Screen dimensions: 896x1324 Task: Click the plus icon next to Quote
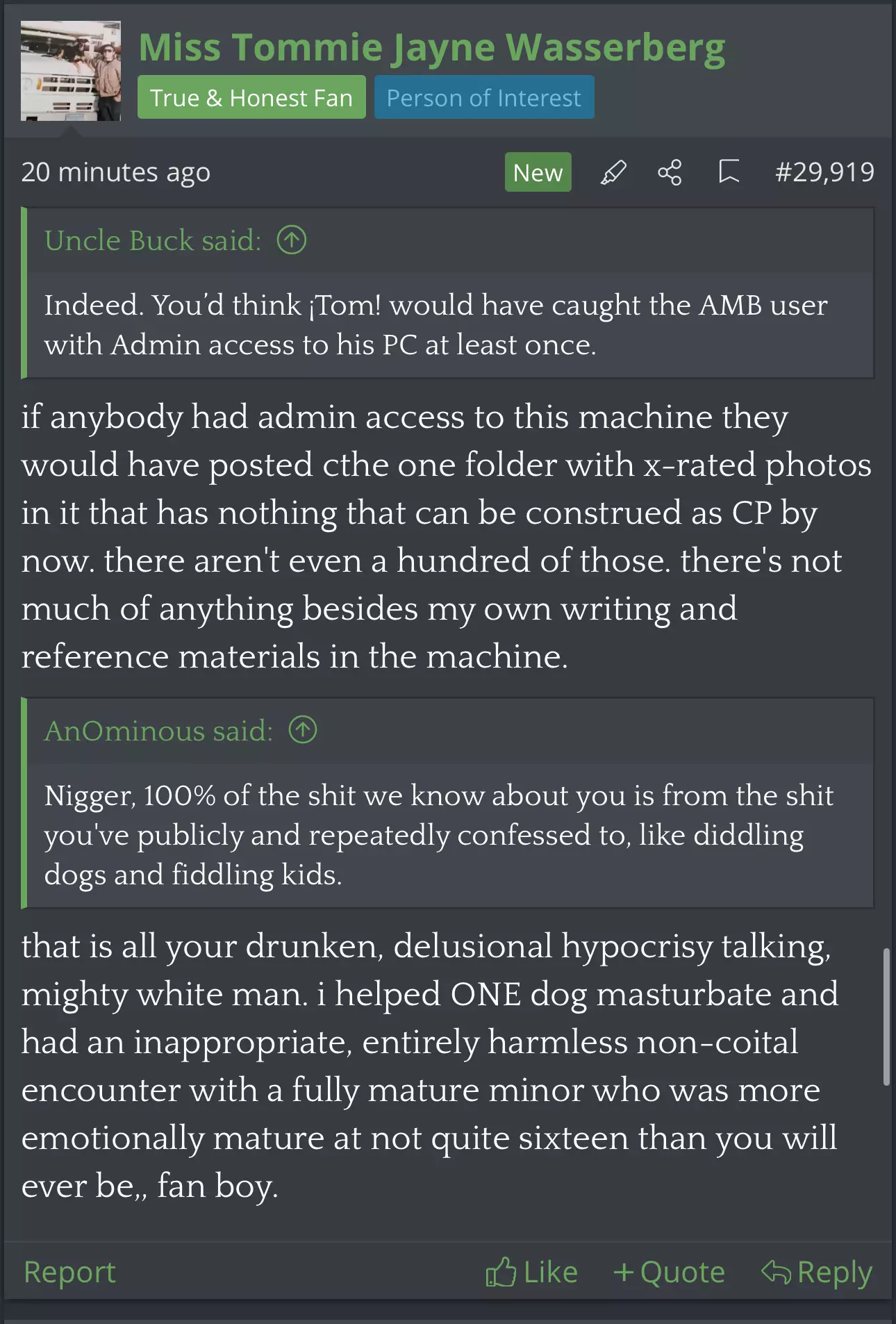tap(624, 1273)
